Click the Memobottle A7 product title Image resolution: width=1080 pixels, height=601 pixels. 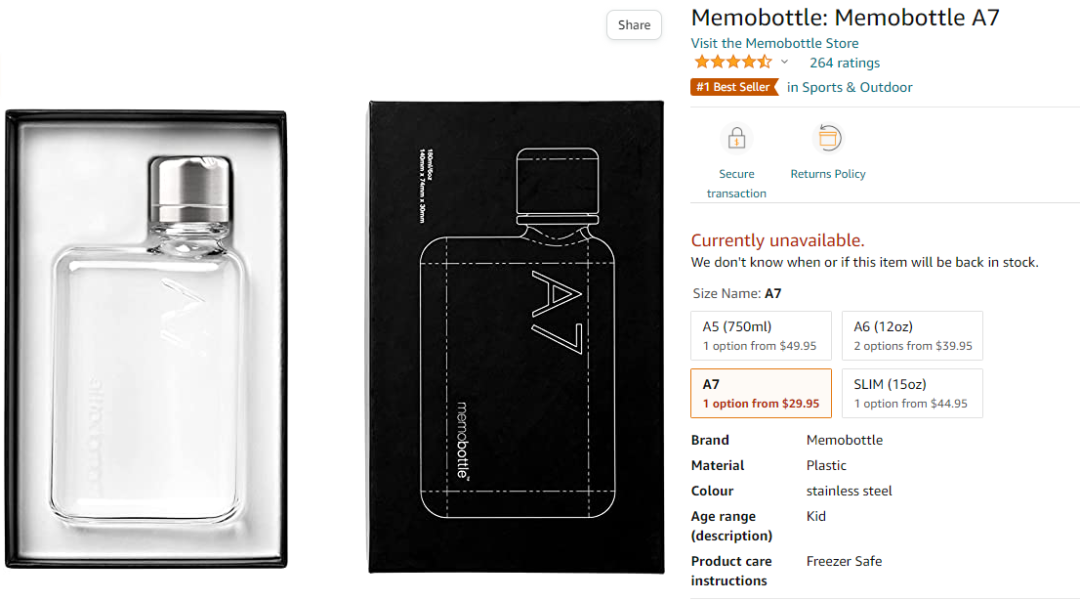pos(845,17)
